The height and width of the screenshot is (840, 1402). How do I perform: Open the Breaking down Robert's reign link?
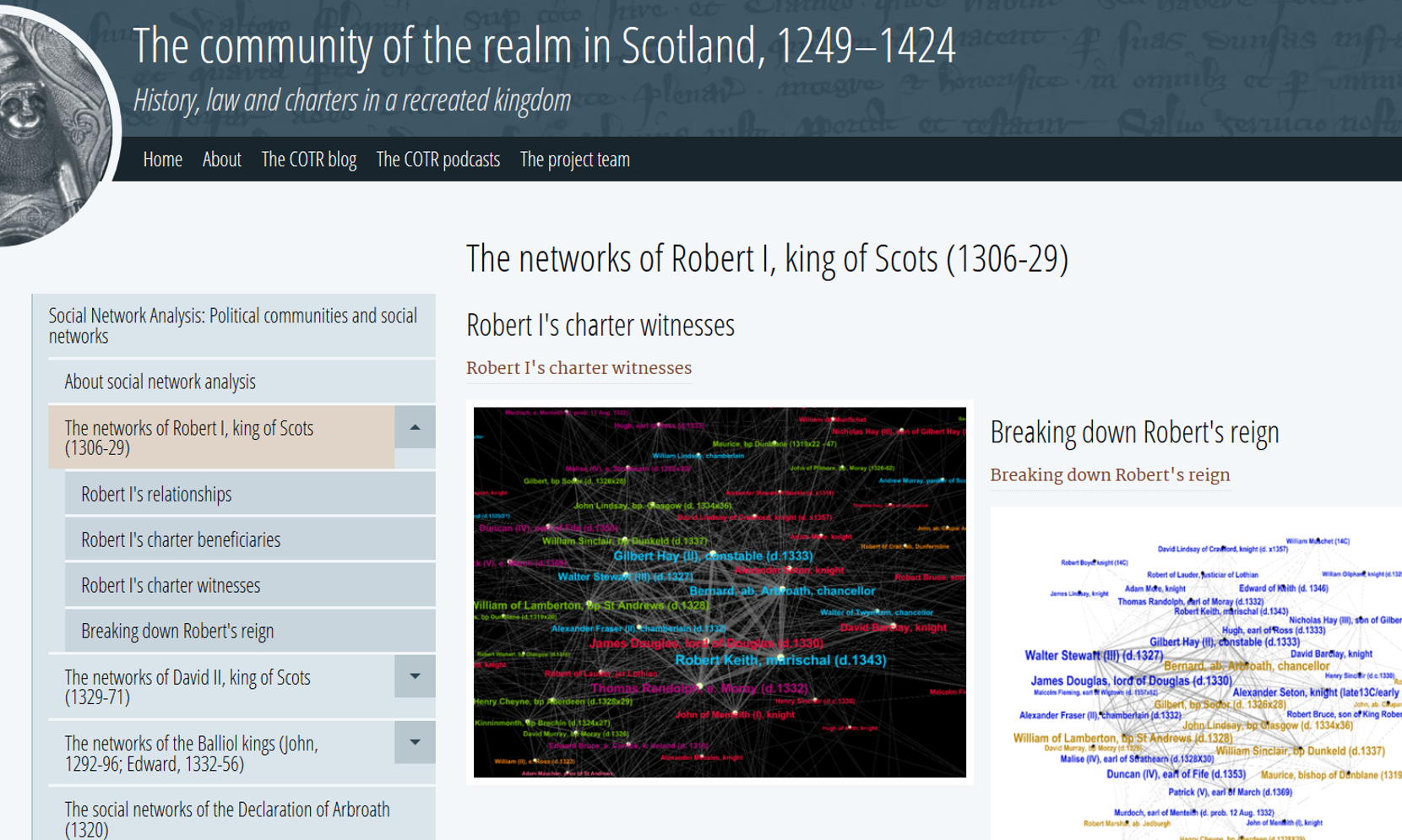[x=1110, y=474]
